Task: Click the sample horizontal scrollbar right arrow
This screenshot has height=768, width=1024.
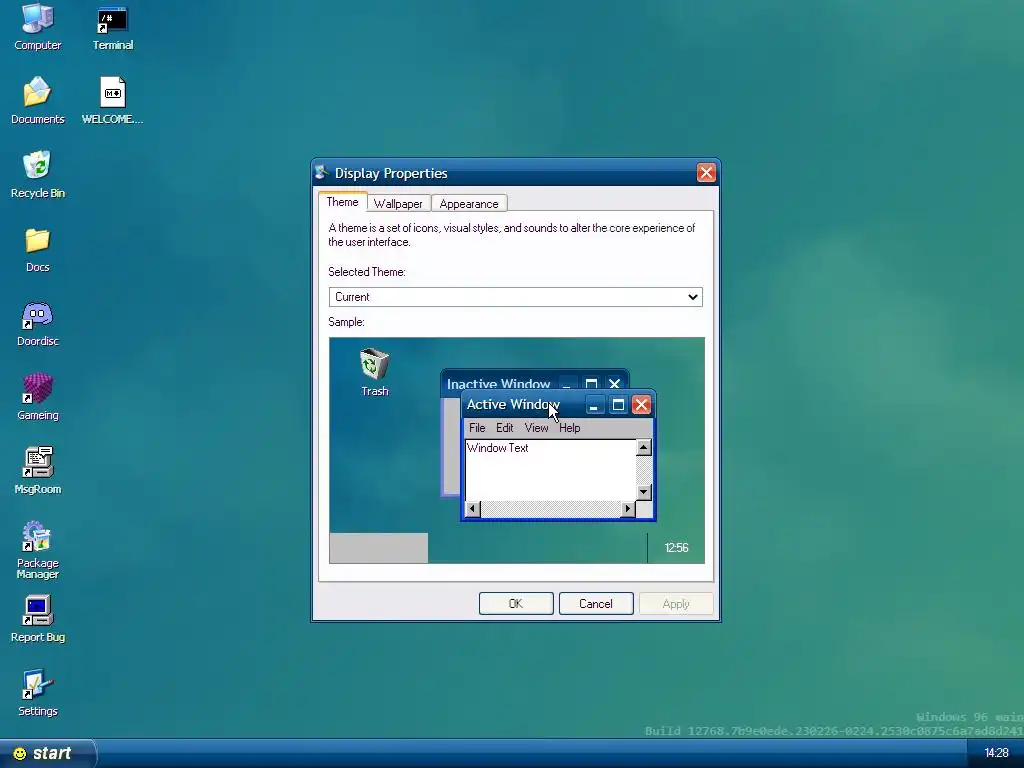Action: pos(628,509)
